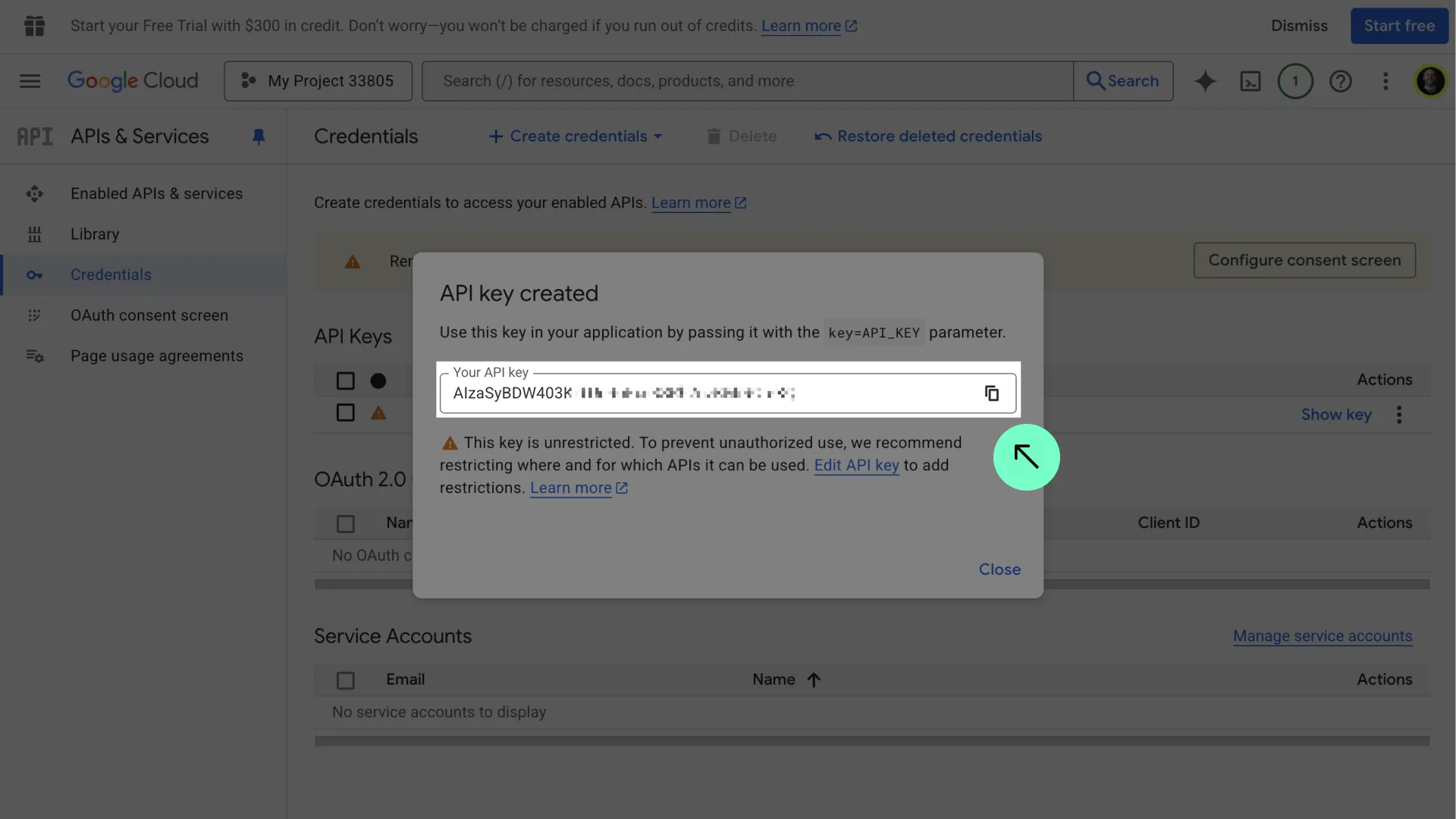
Task: Open notifications badge showing 1
Action: point(1295,81)
